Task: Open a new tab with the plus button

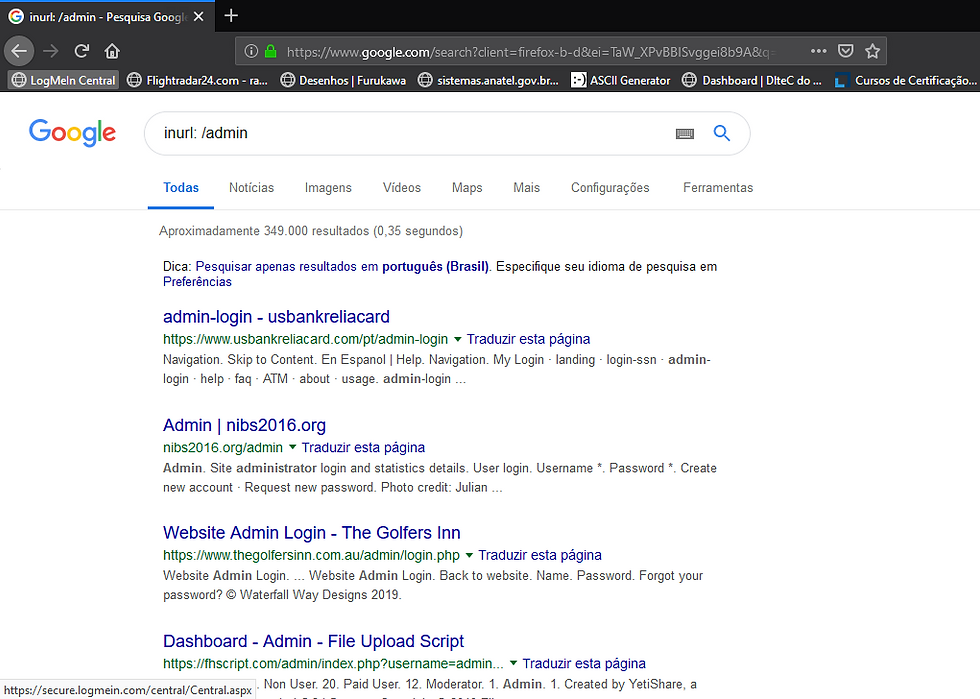Action: point(231,16)
